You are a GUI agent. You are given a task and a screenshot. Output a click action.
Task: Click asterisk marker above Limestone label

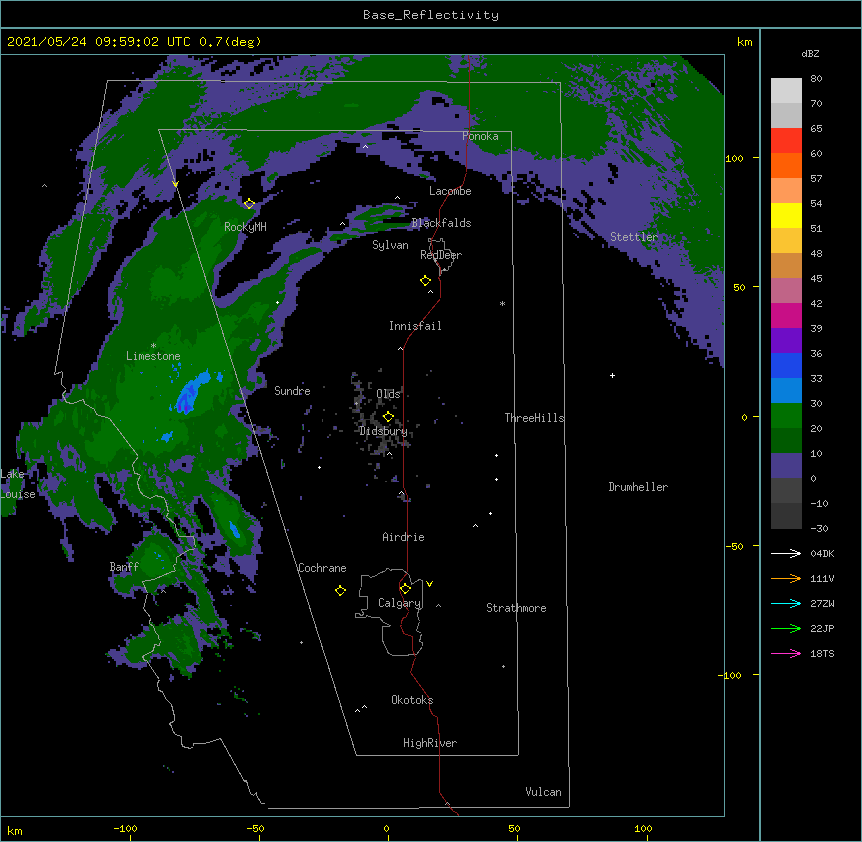tap(153, 345)
